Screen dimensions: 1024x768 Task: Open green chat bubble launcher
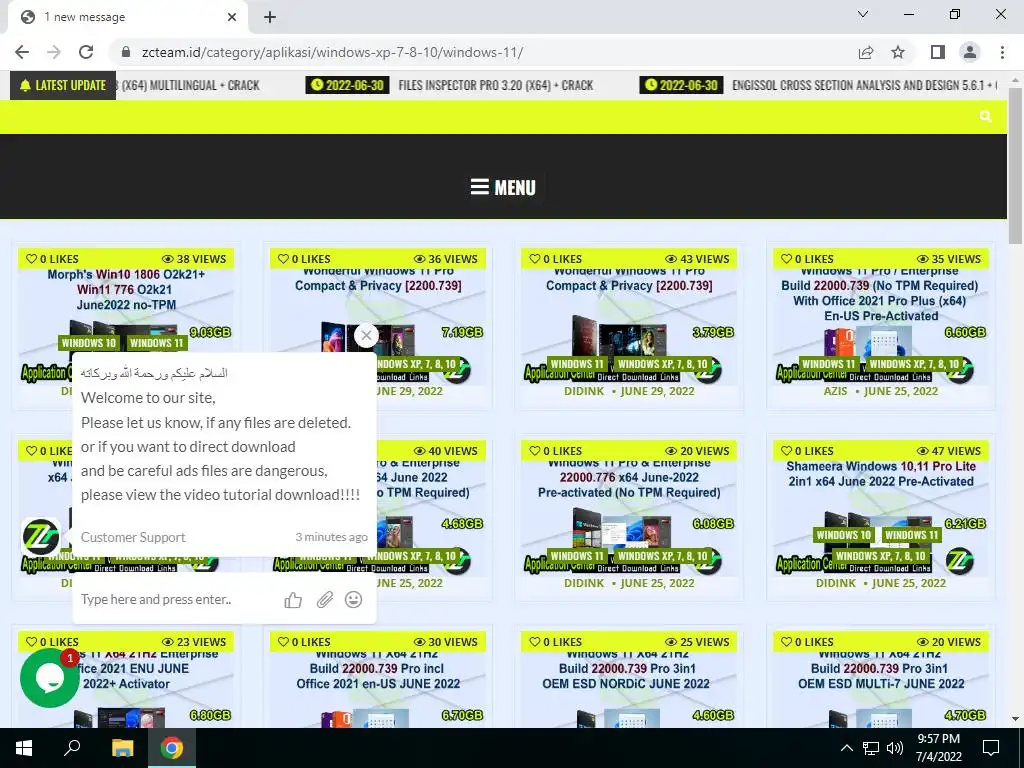50,679
